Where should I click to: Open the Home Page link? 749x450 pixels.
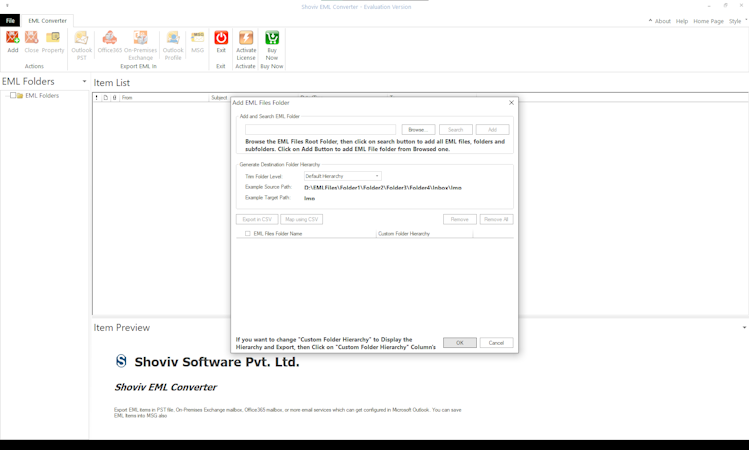tap(708, 21)
